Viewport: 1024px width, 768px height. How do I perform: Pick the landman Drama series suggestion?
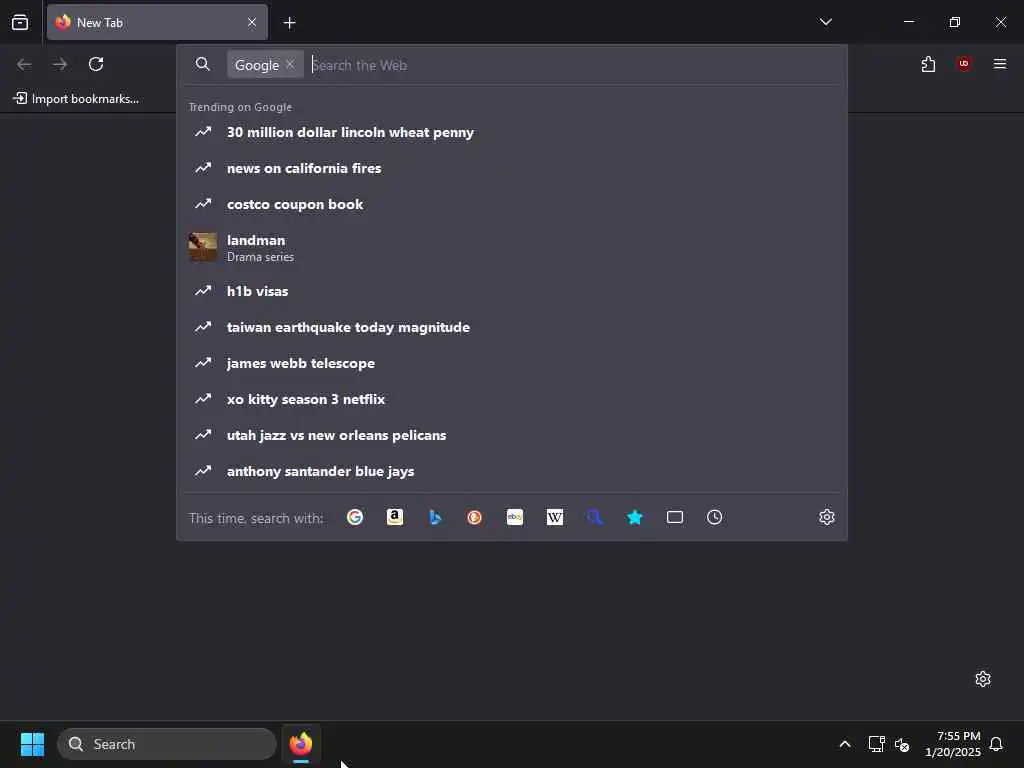pyautogui.click(x=512, y=248)
